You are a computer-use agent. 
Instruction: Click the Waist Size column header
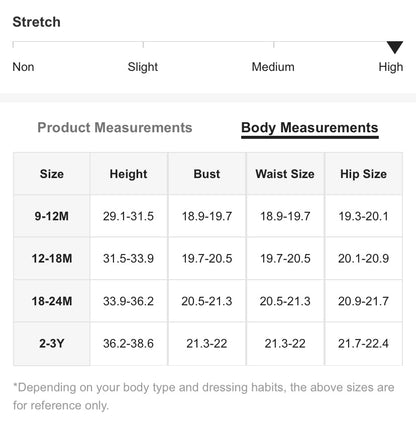285,174
